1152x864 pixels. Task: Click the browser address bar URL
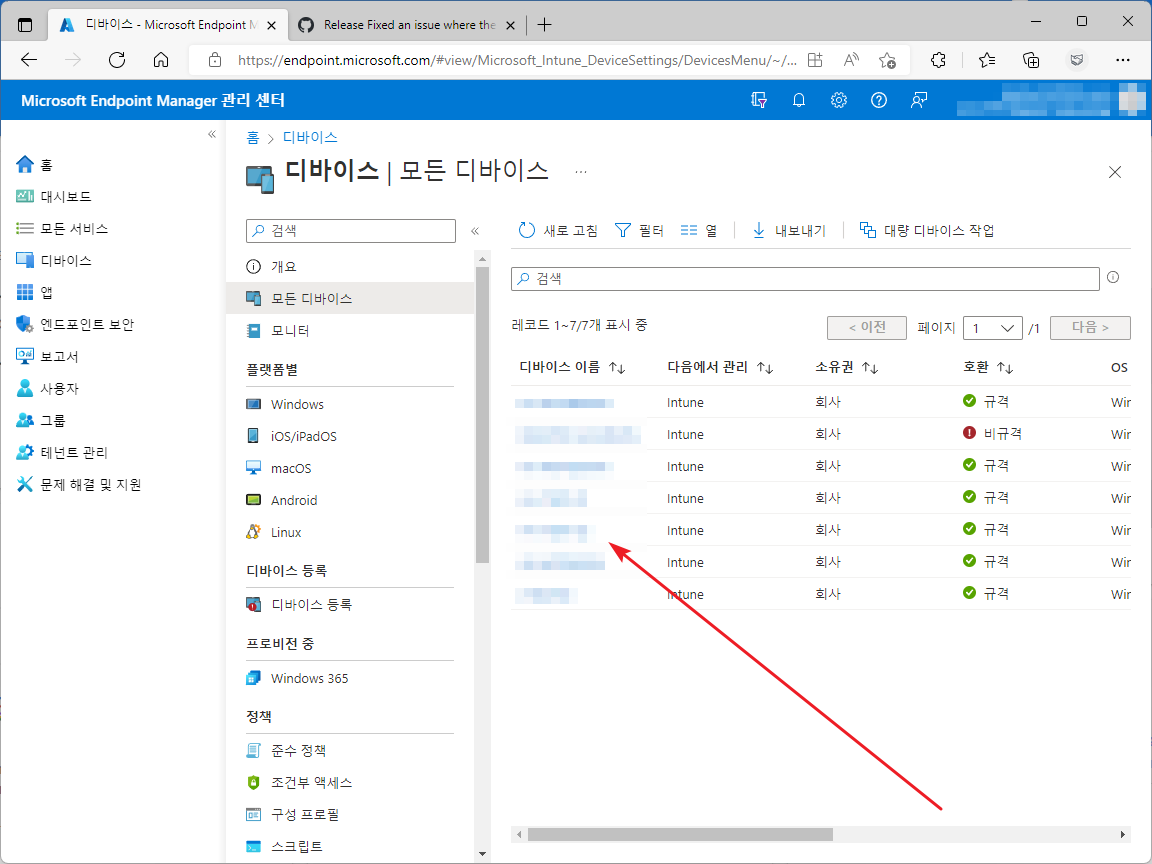[x=517, y=60]
